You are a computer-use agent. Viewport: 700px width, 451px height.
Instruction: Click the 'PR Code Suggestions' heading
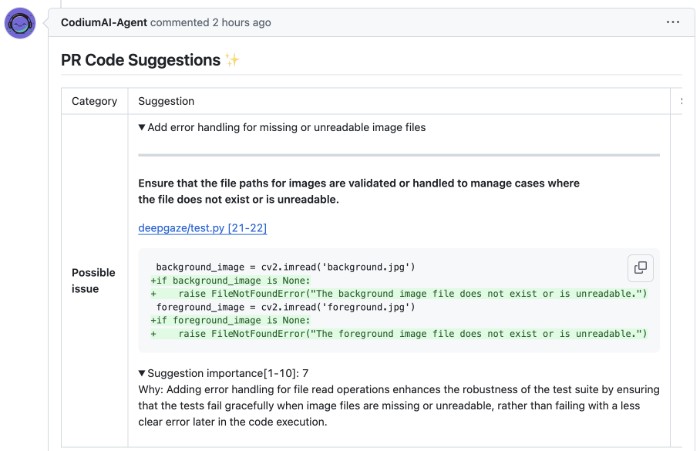[141, 60]
